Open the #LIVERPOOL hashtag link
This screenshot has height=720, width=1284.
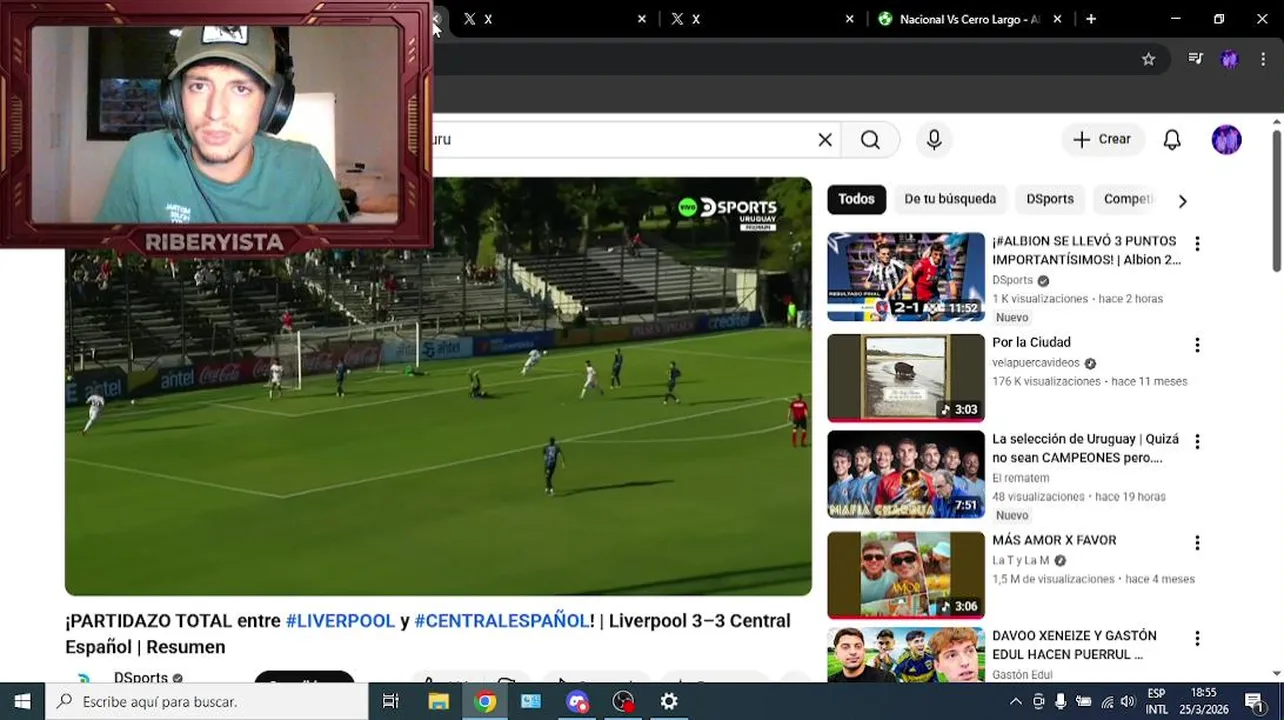pyautogui.click(x=340, y=621)
